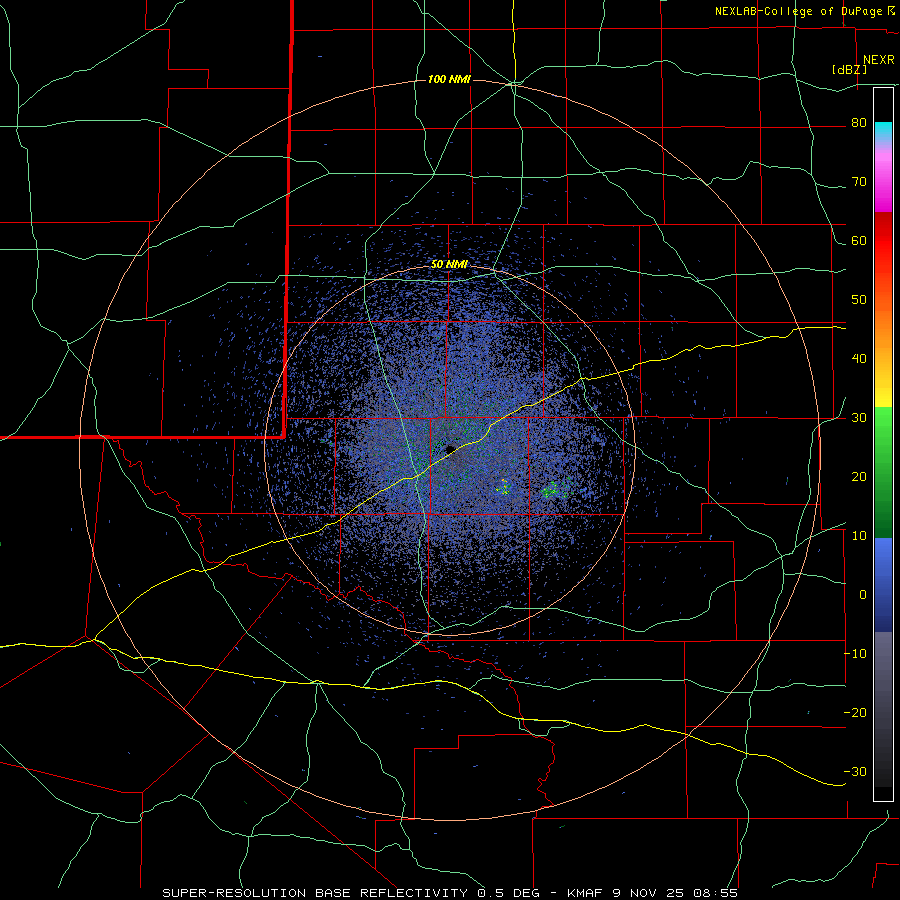Click the cyan segment of color bar
The width and height of the screenshot is (900, 900).
tap(883, 132)
